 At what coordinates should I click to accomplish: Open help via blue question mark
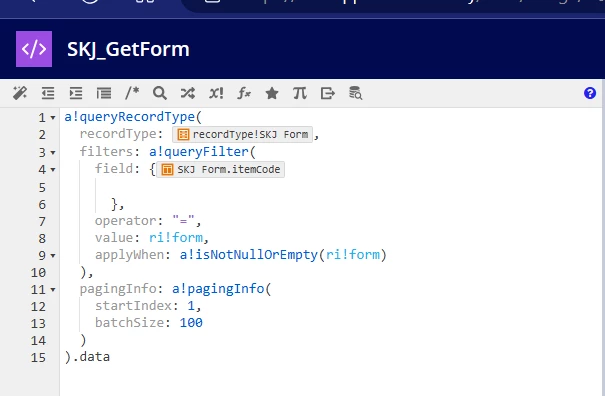(590, 93)
